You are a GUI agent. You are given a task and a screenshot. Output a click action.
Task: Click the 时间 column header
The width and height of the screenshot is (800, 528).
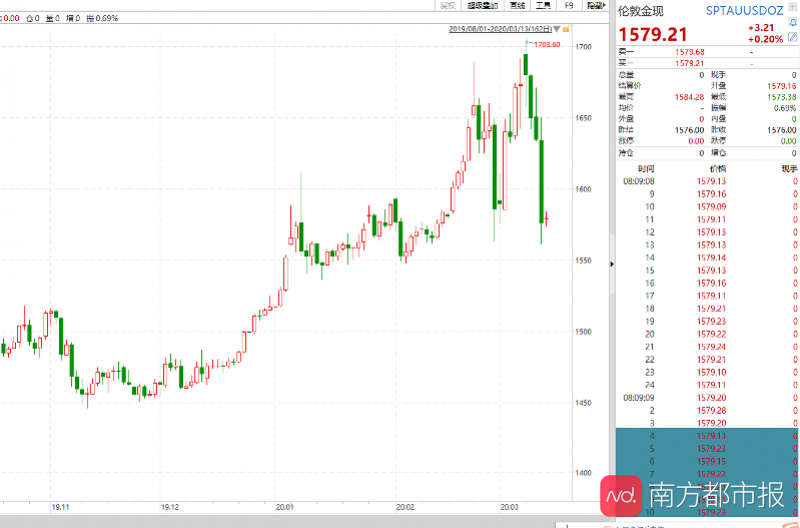click(646, 169)
